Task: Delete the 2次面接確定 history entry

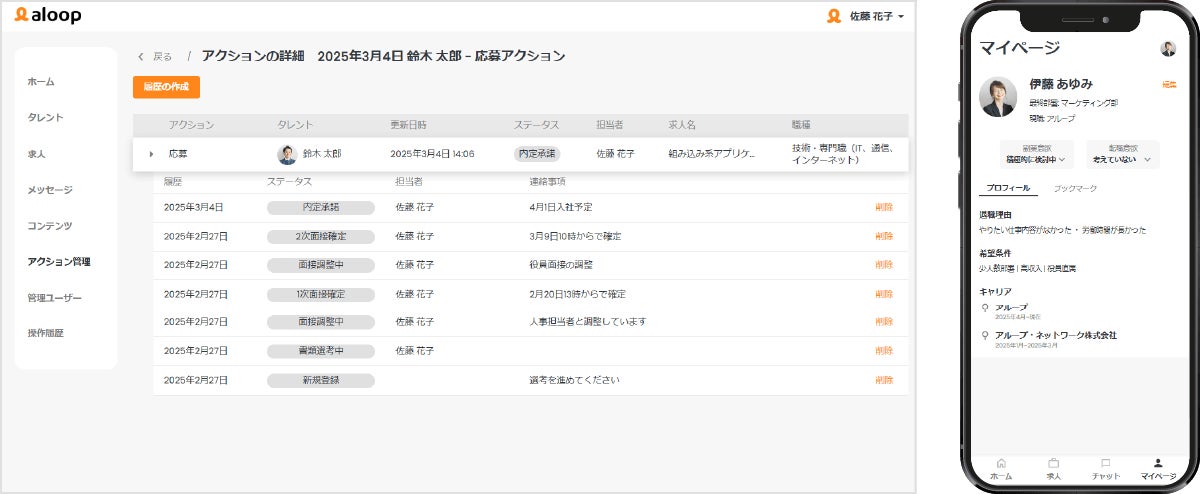Action: [884, 236]
